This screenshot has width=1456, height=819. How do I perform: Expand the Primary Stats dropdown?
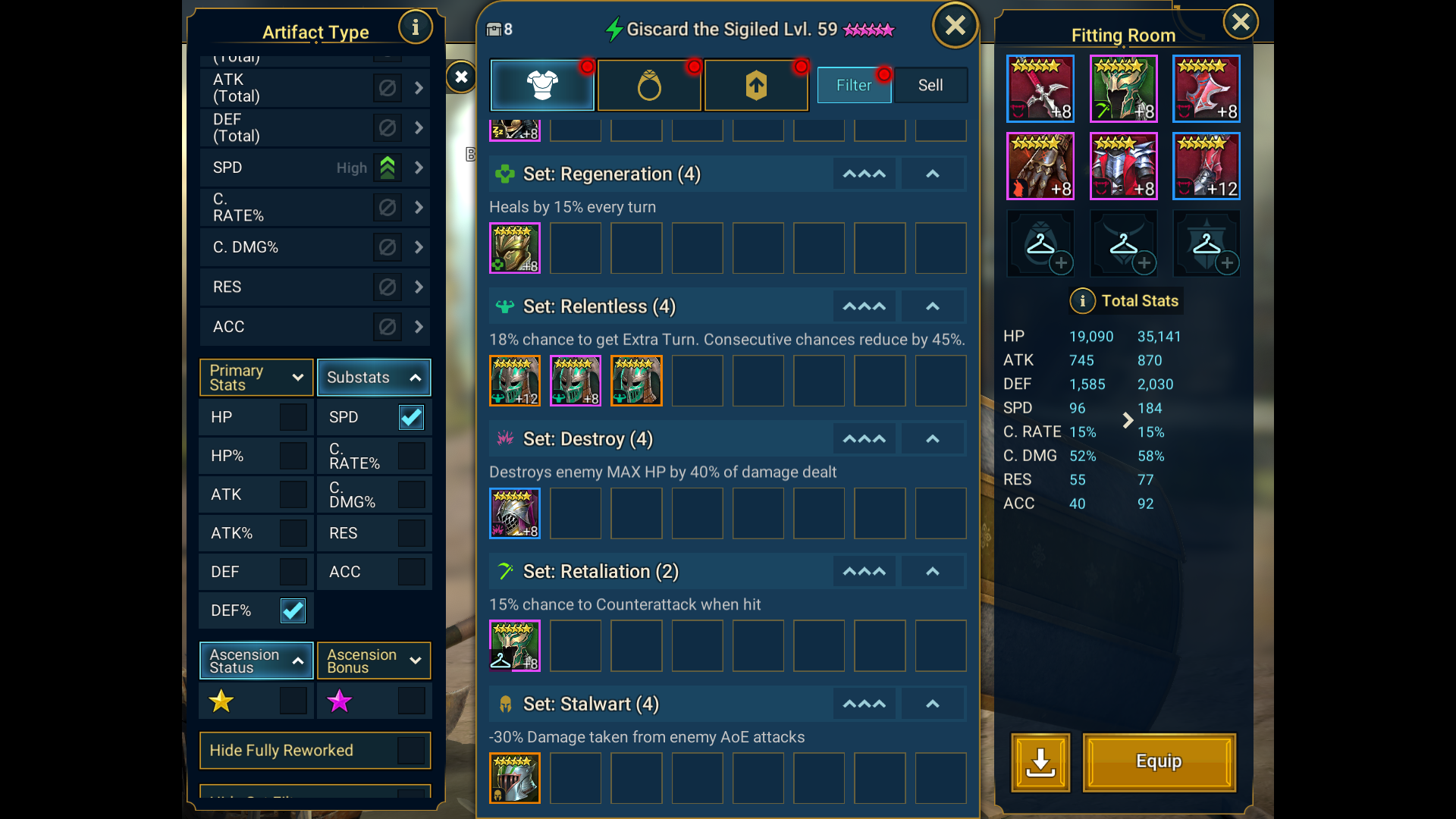pos(256,378)
